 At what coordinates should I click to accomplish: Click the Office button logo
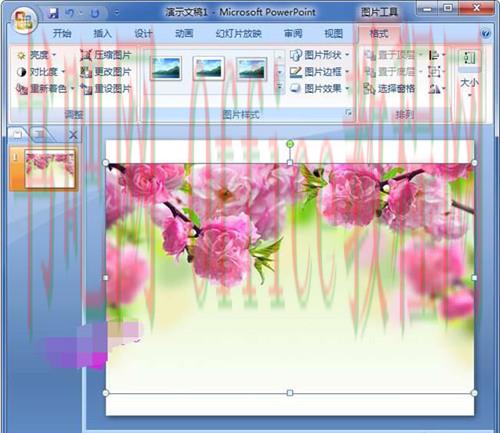click(x=23, y=20)
